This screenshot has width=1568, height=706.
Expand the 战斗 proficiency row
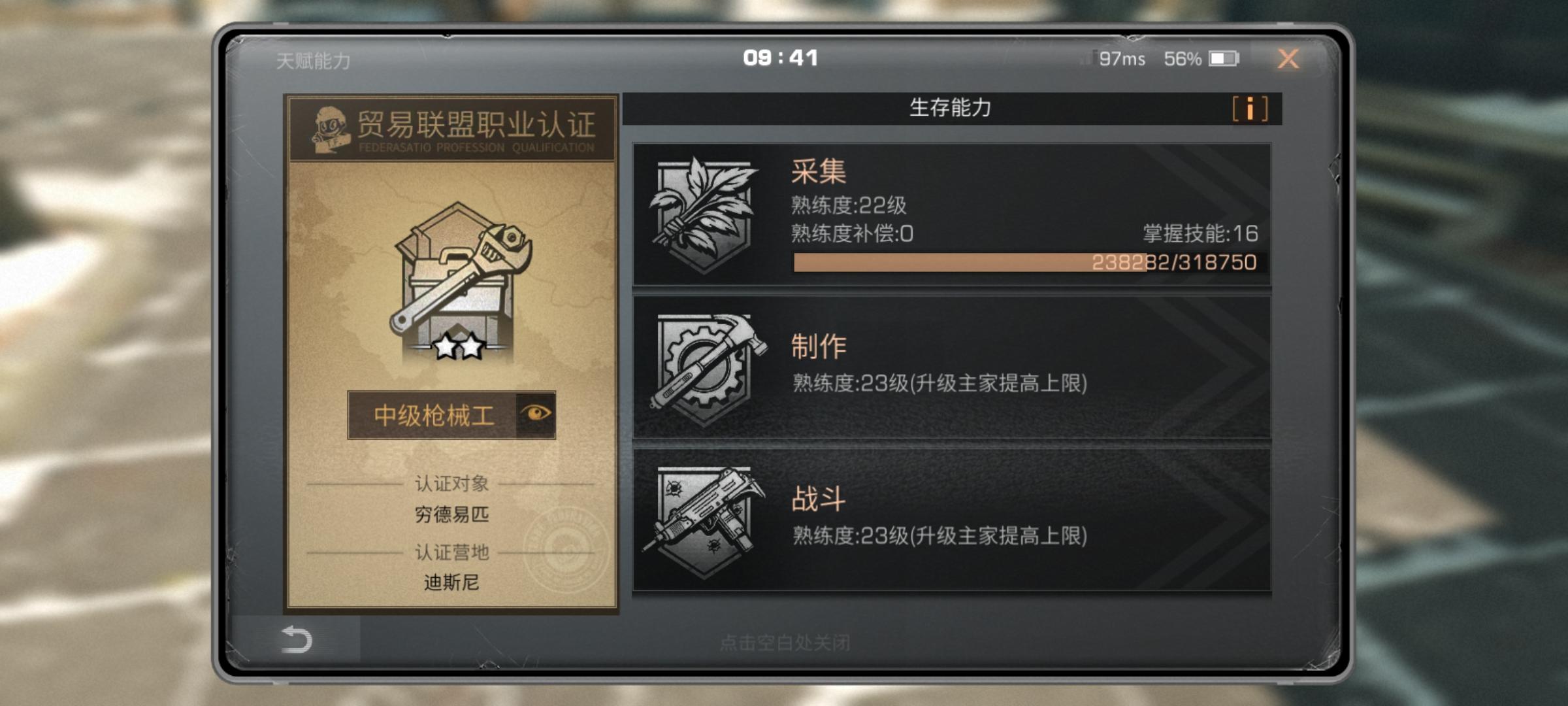(x=952, y=520)
